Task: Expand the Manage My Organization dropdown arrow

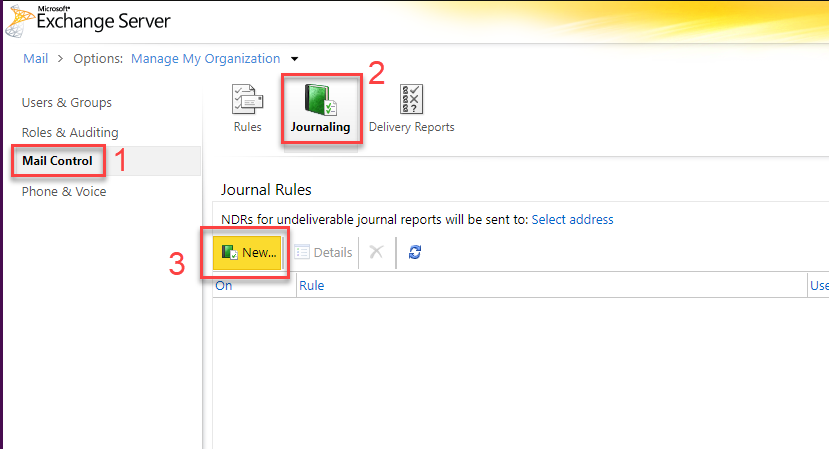Action: click(294, 59)
